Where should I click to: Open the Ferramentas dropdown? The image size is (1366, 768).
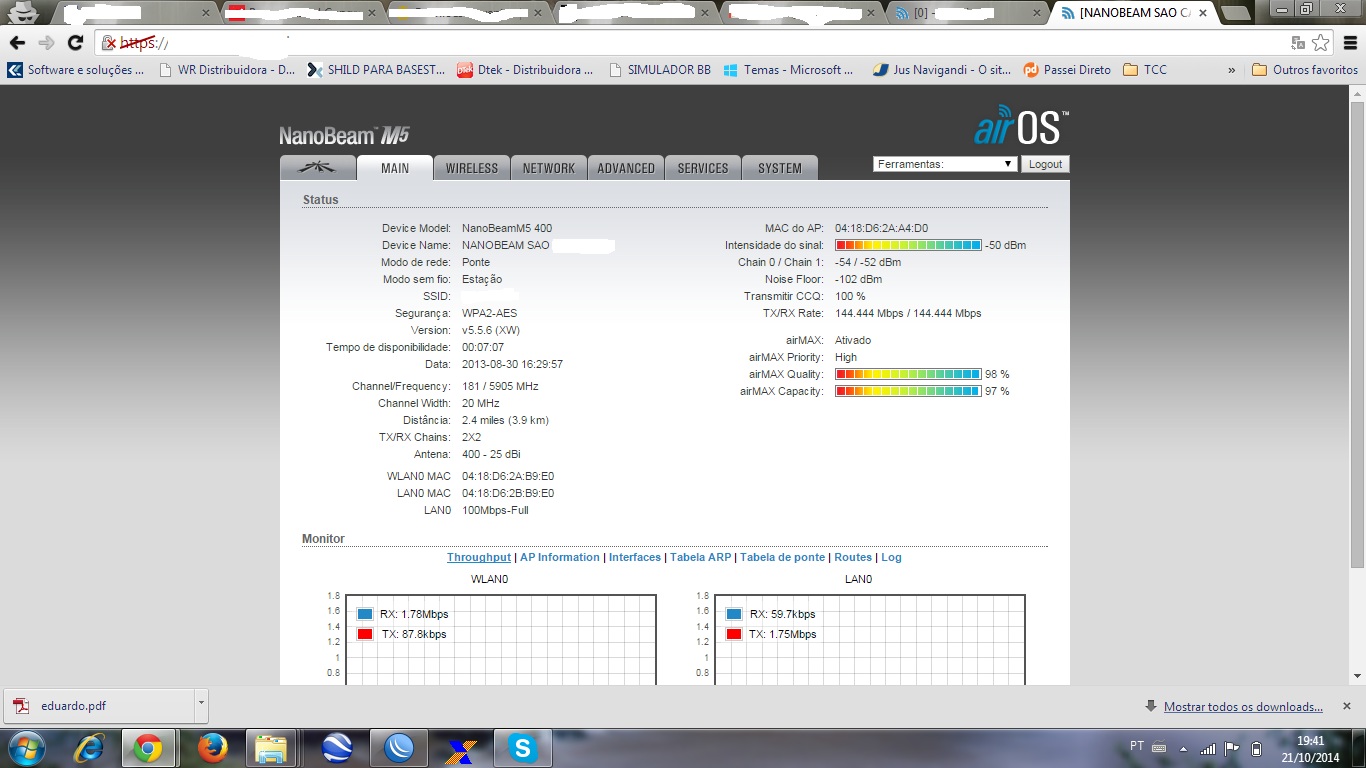pos(945,164)
